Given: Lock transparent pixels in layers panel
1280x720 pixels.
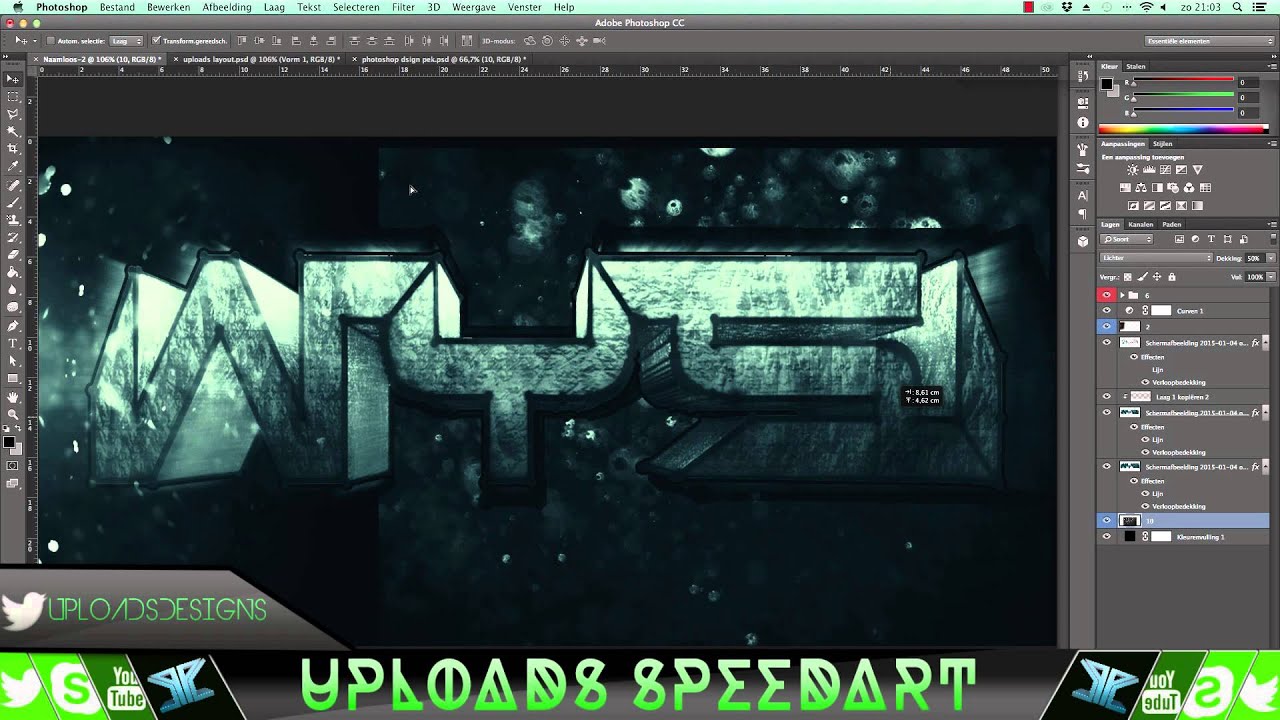Looking at the screenshot, I should pyautogui.click(x=1128, y=277).
